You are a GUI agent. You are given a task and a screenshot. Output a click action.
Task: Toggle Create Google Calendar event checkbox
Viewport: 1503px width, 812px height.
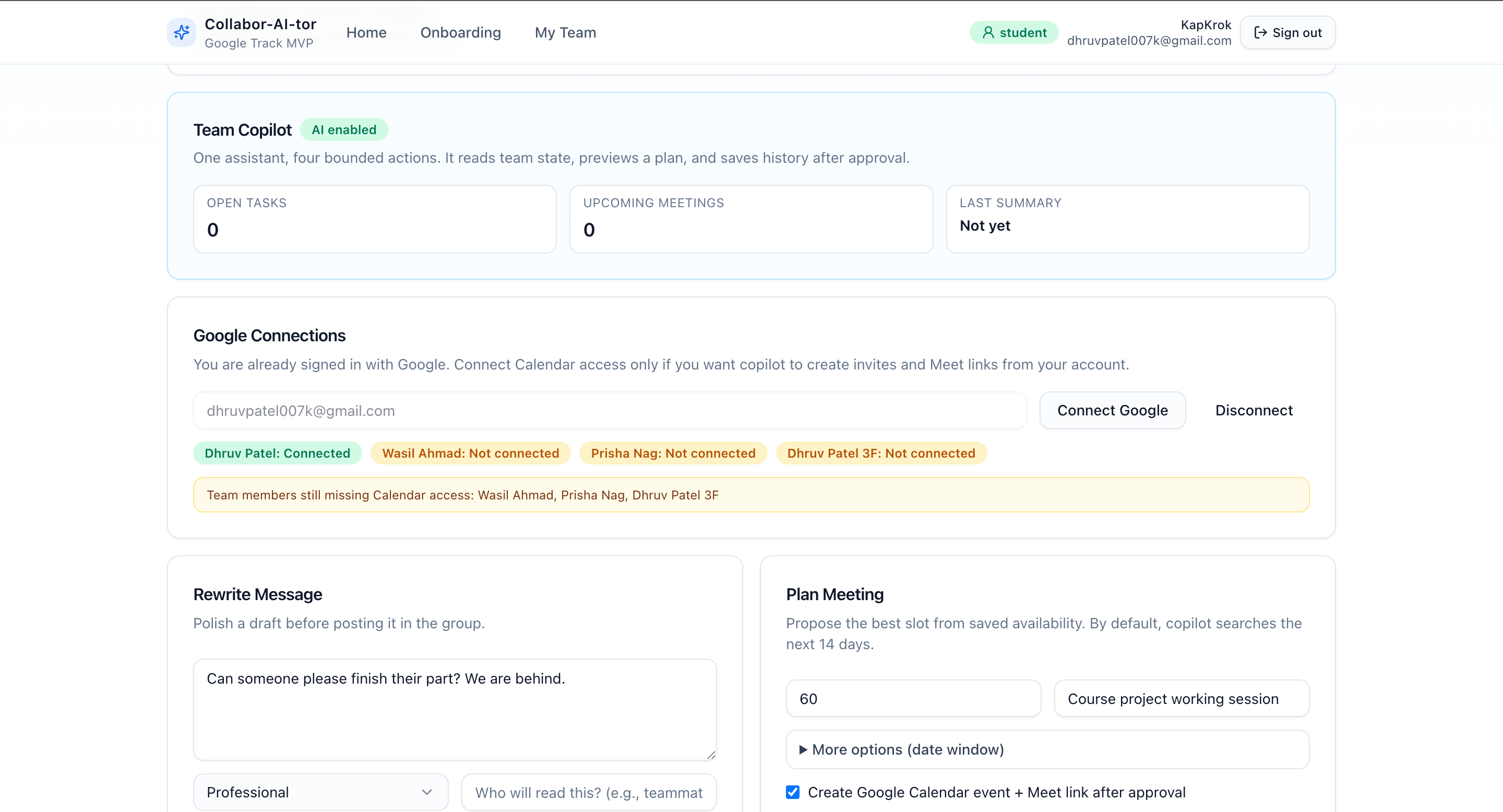click(x=792, y=792)
